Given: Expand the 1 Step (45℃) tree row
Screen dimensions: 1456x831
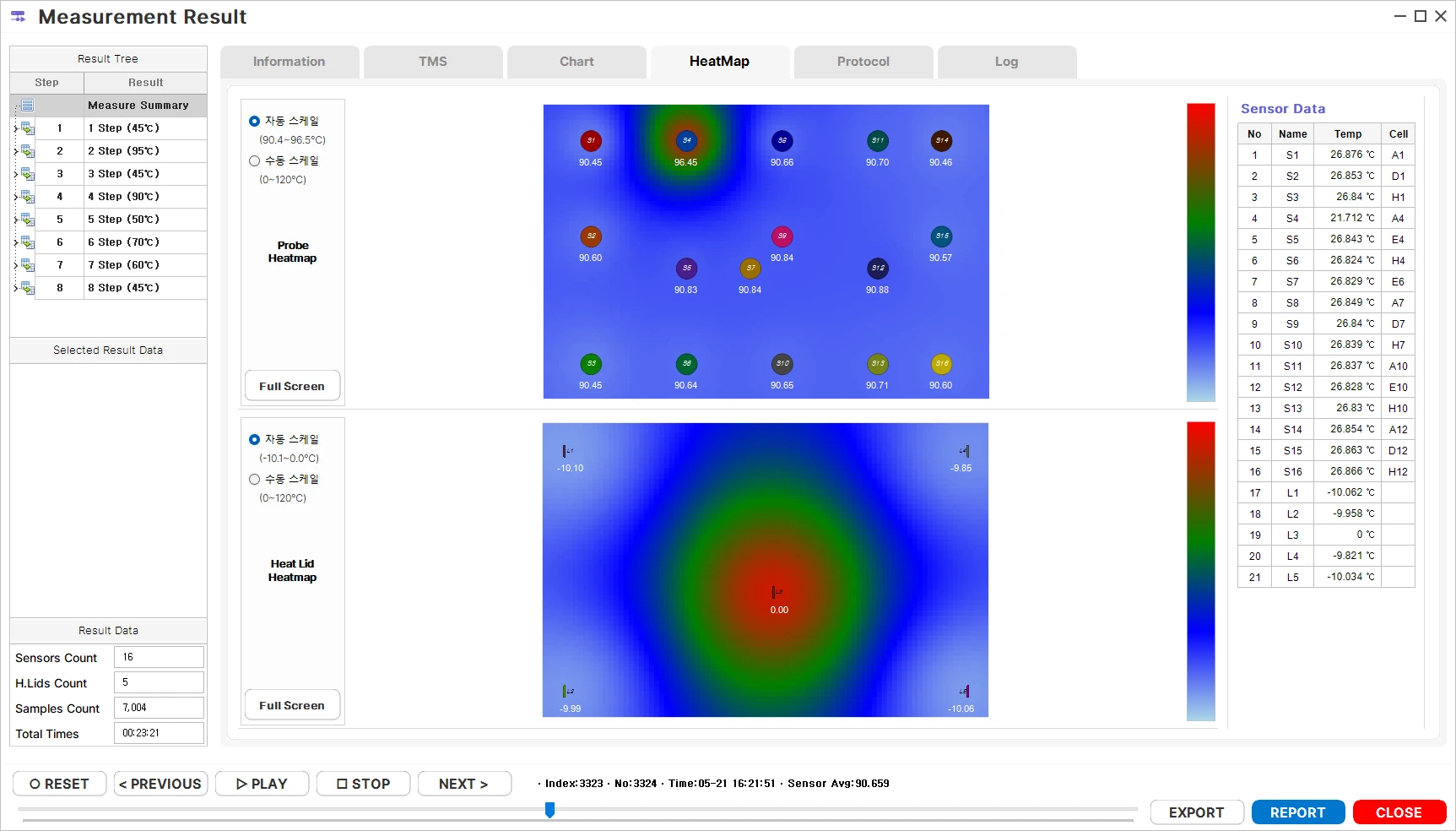Looking at the screenshot, I should click(x=15, y=128).
